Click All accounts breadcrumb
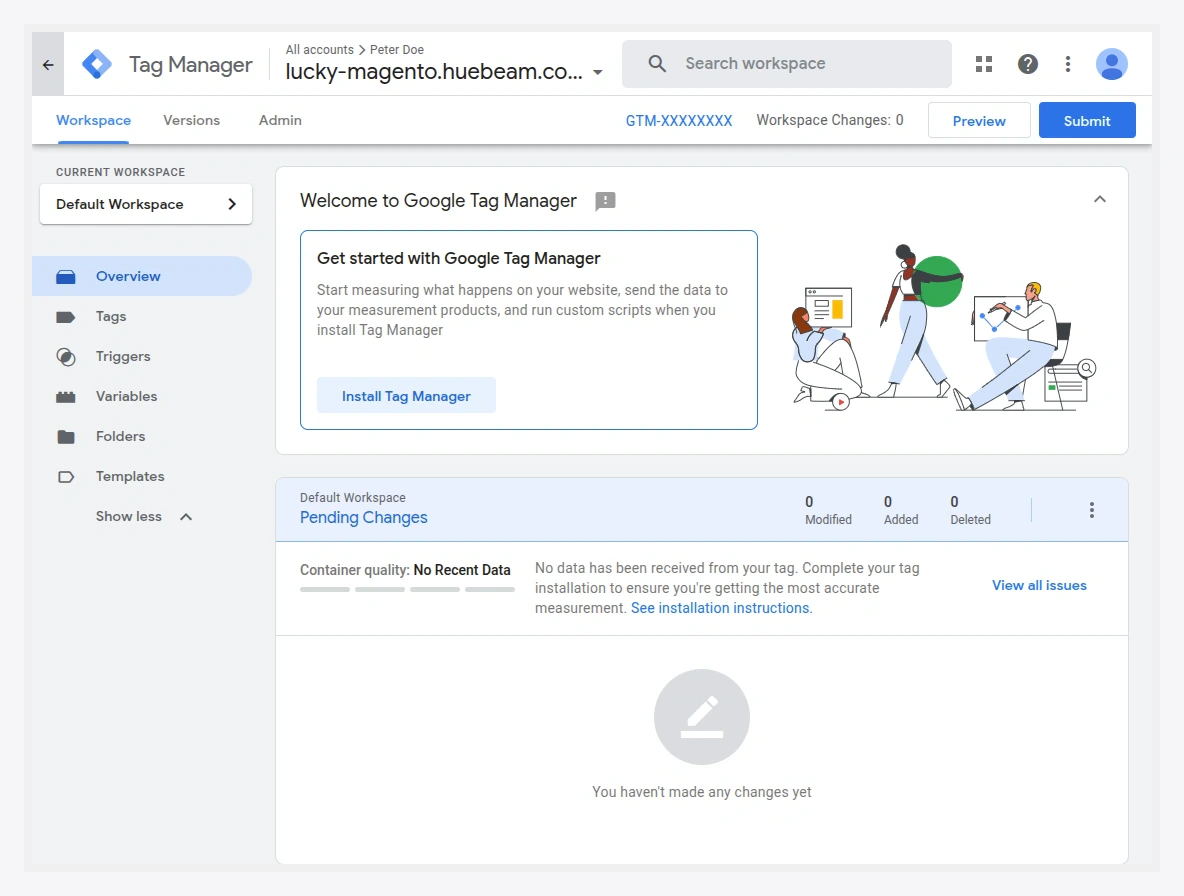Viewport: 1184px width, 896px height. coord(319,50)
